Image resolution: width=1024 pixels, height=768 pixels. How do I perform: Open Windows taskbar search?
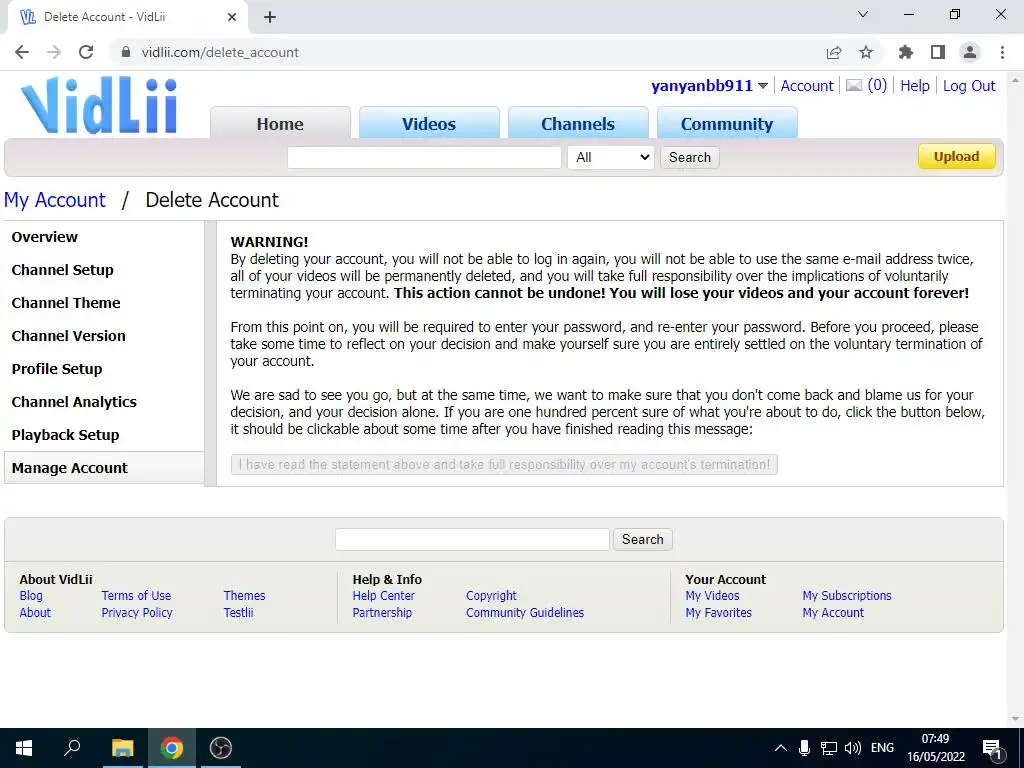(72, 748)
